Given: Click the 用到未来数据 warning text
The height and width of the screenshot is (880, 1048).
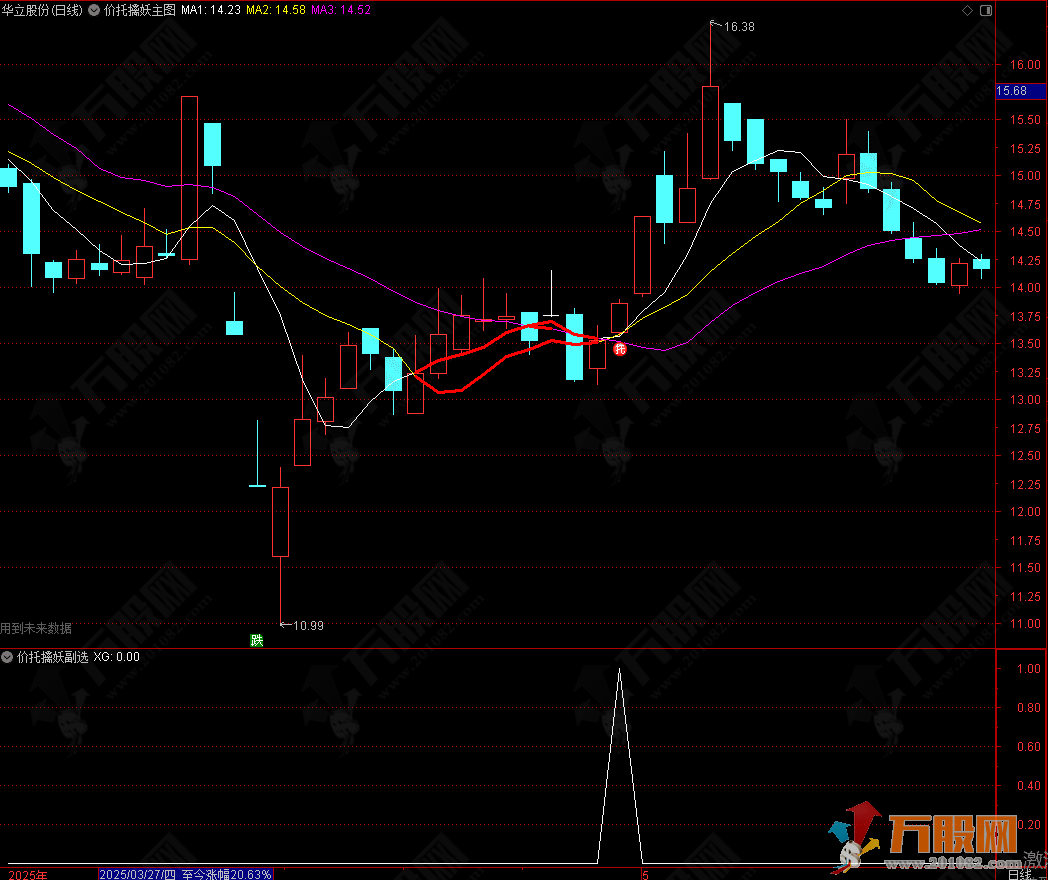Looking at the screenshot, I should pyautogui.click(x=36, y=628).
